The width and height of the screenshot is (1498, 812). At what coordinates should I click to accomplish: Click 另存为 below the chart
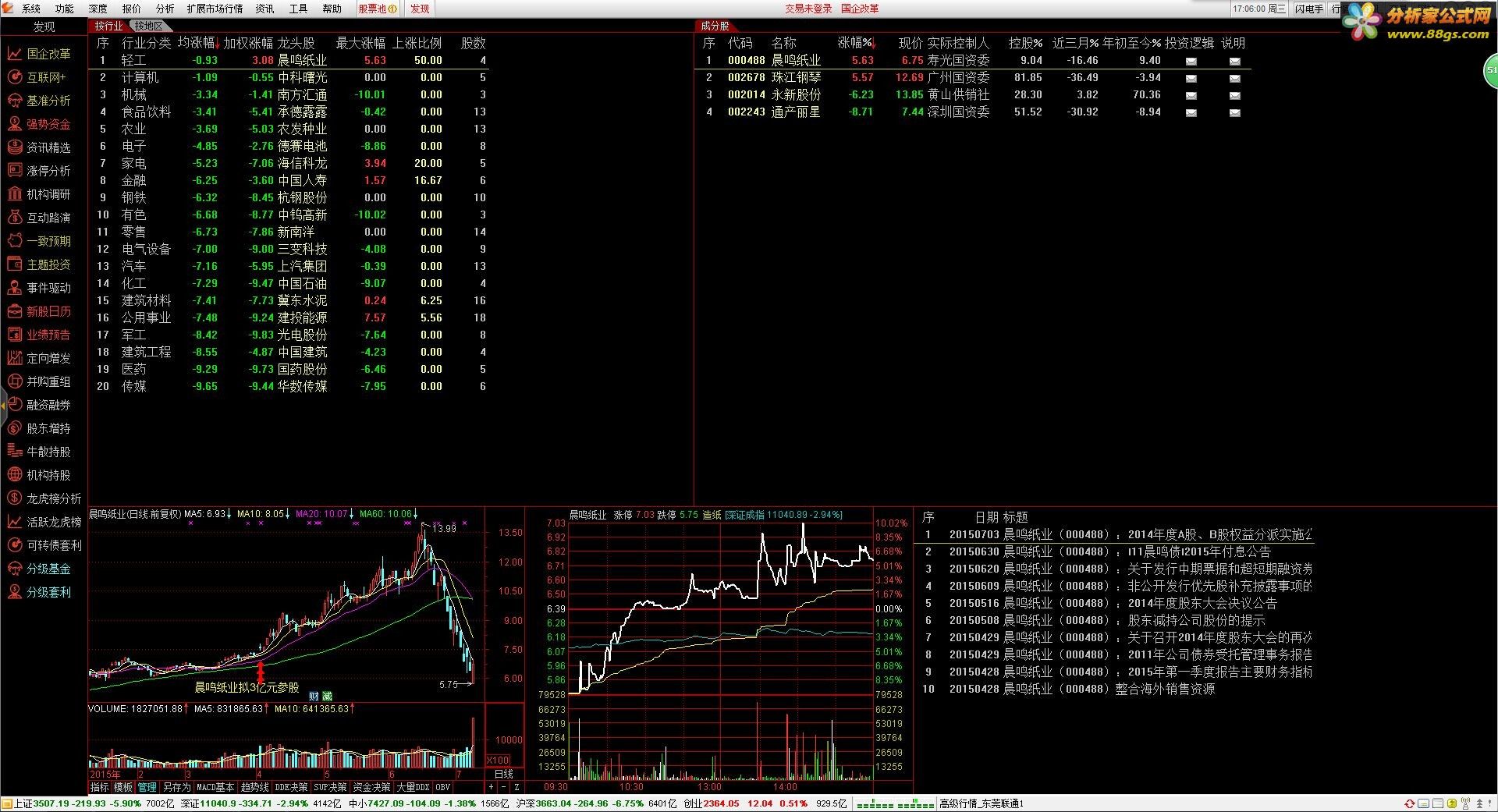click(176, 787)
